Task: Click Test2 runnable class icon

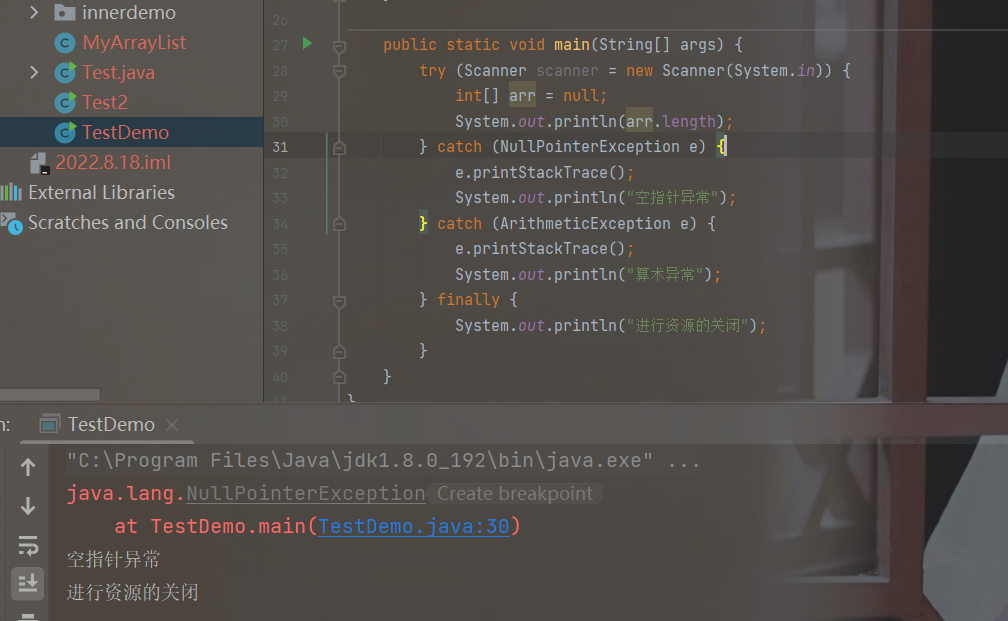Action: click(x=65, y=102)
